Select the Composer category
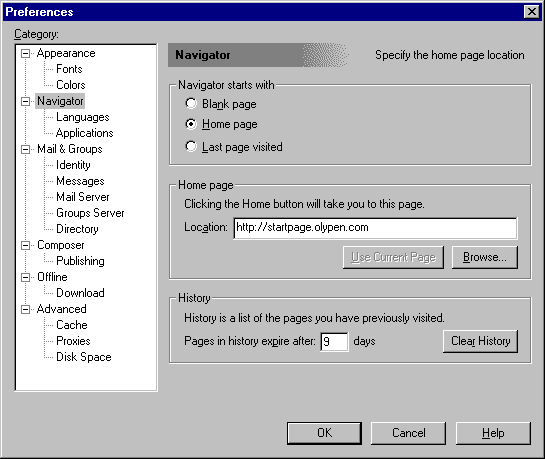 (x=60, y=245)
